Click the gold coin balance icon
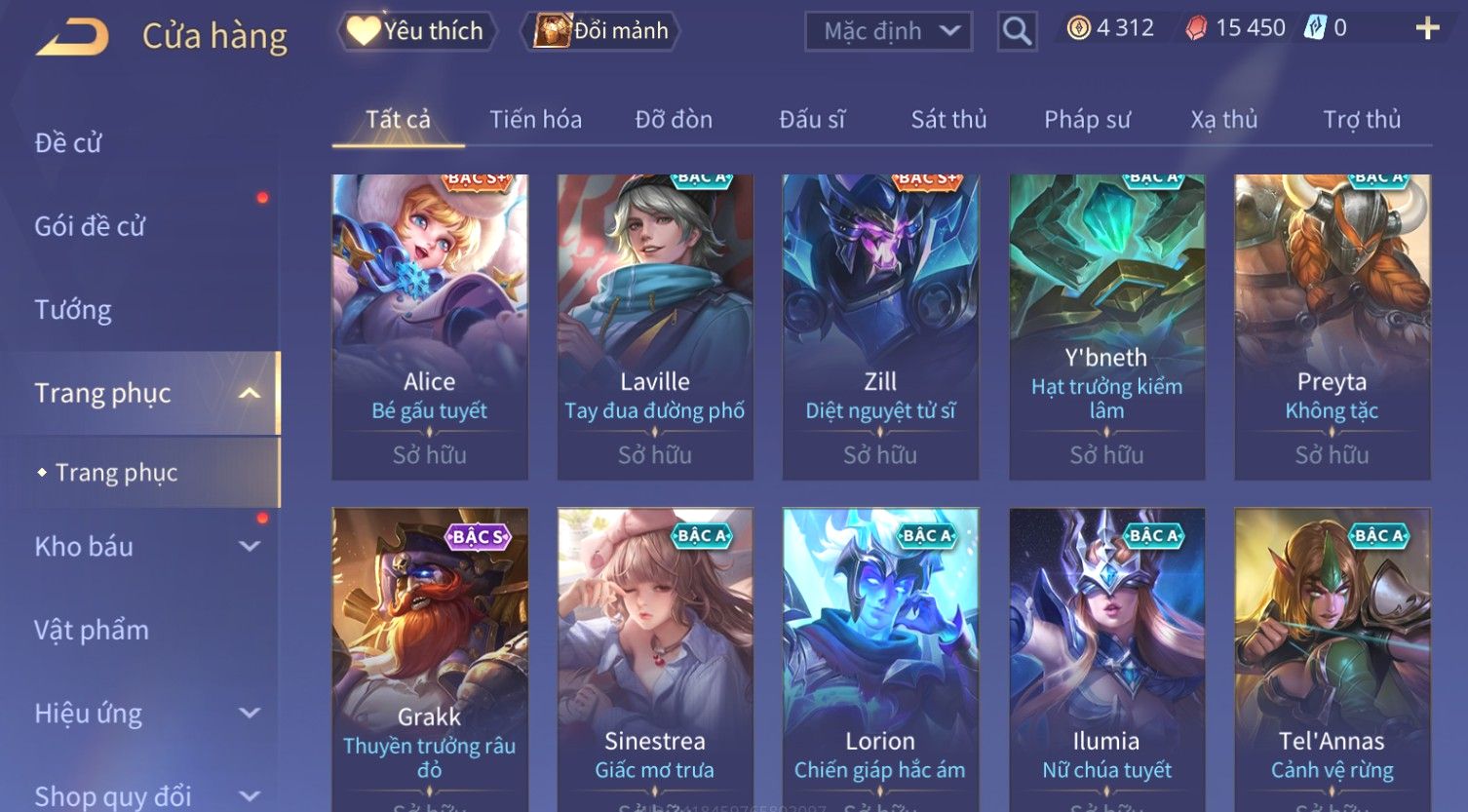 coord(1078,28)
